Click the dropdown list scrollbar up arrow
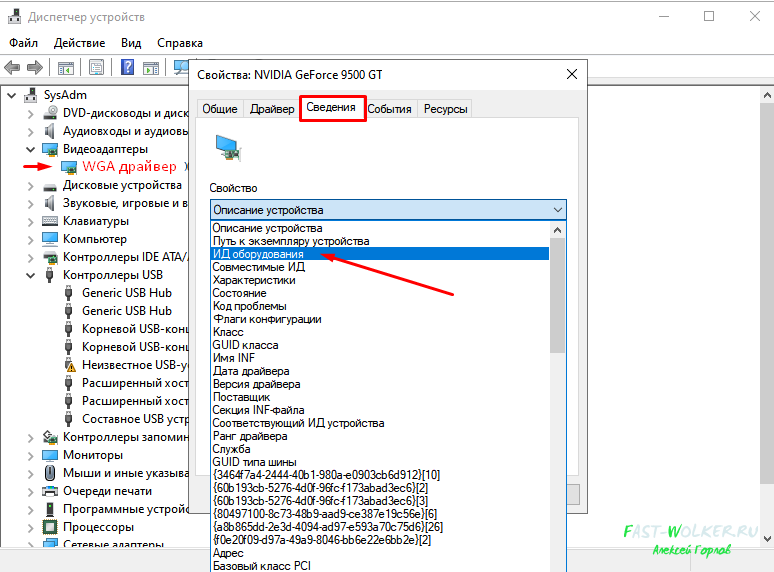774x572 pixels. coord(557,230)
